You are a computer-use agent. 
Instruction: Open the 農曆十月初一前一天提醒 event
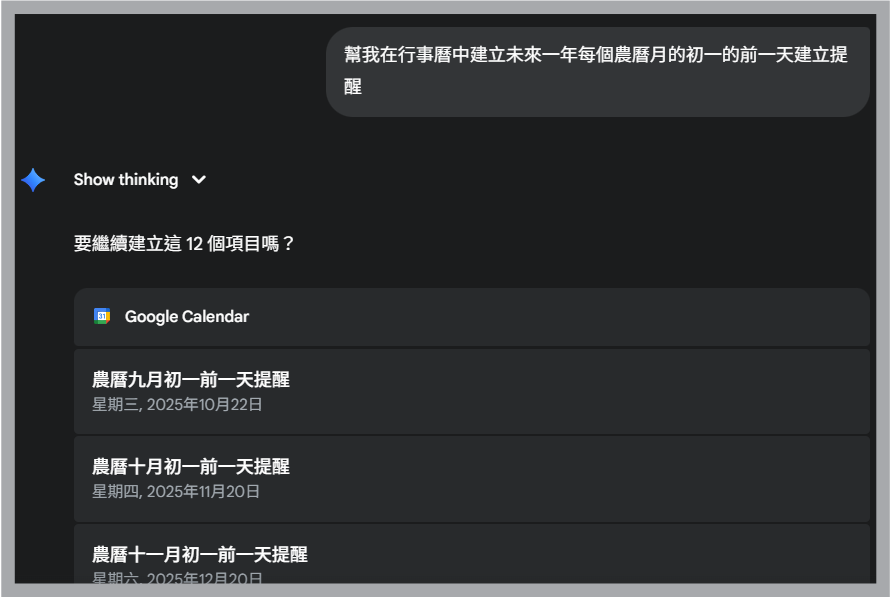click(x=191, y=467)
